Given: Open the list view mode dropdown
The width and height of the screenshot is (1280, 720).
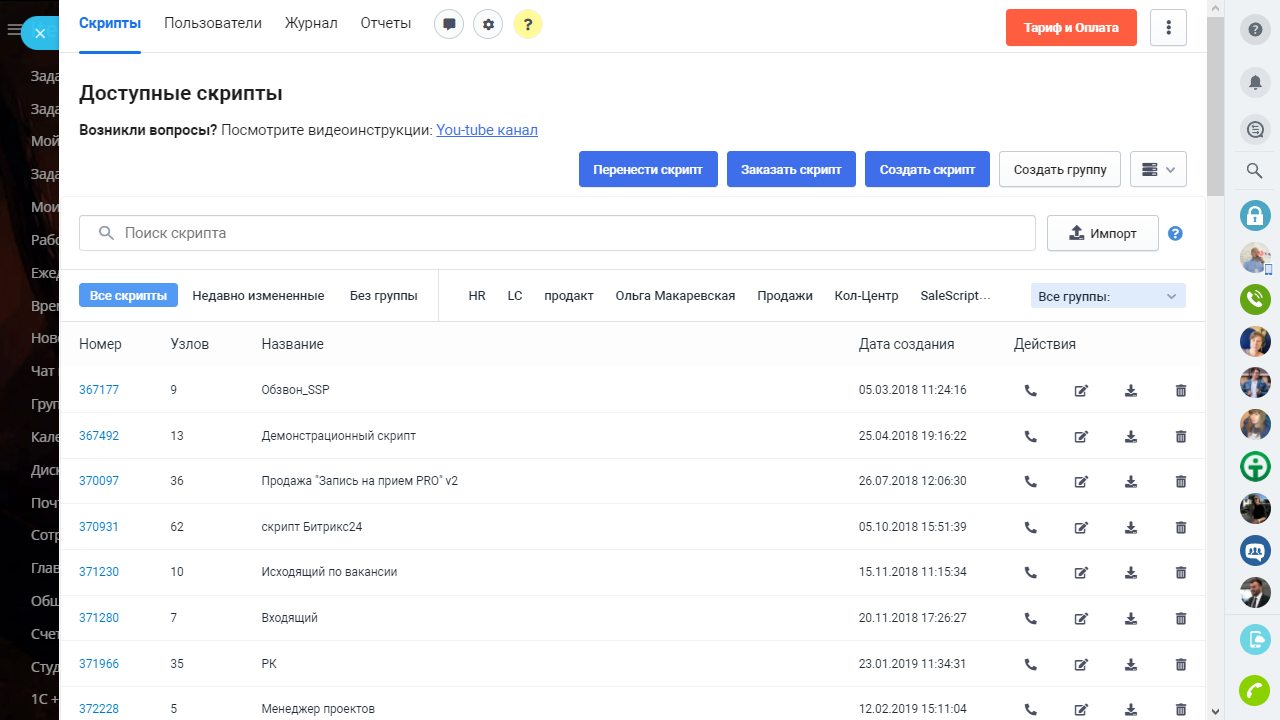Looking at the screenshot, I should (x=1158, y=169).
